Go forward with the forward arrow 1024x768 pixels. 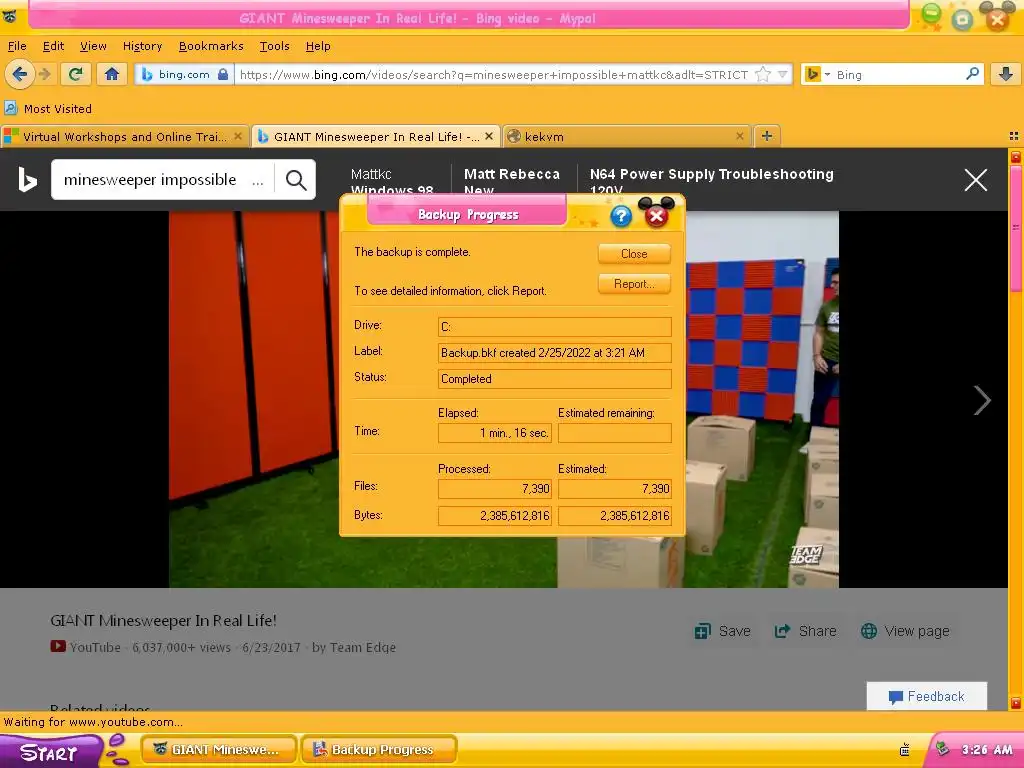45,74
